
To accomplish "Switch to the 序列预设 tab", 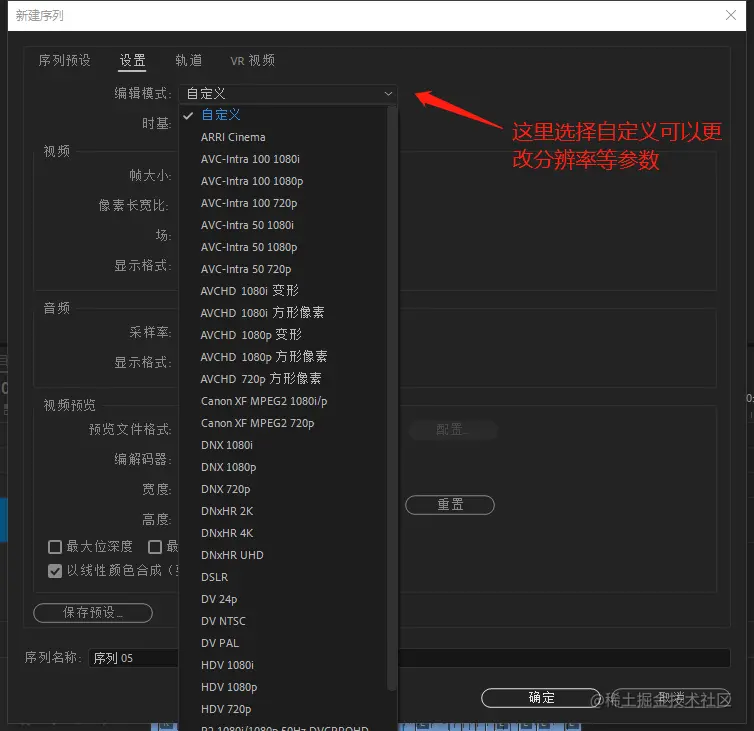I will click(64, 60).
